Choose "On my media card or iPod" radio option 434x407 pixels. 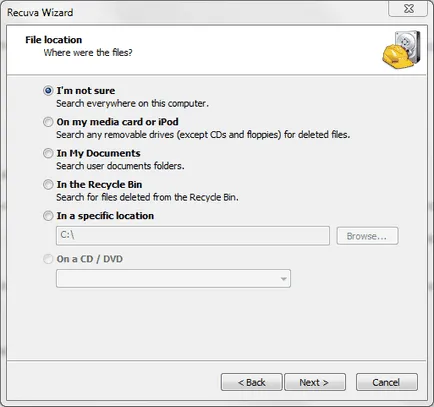[48, 122]
